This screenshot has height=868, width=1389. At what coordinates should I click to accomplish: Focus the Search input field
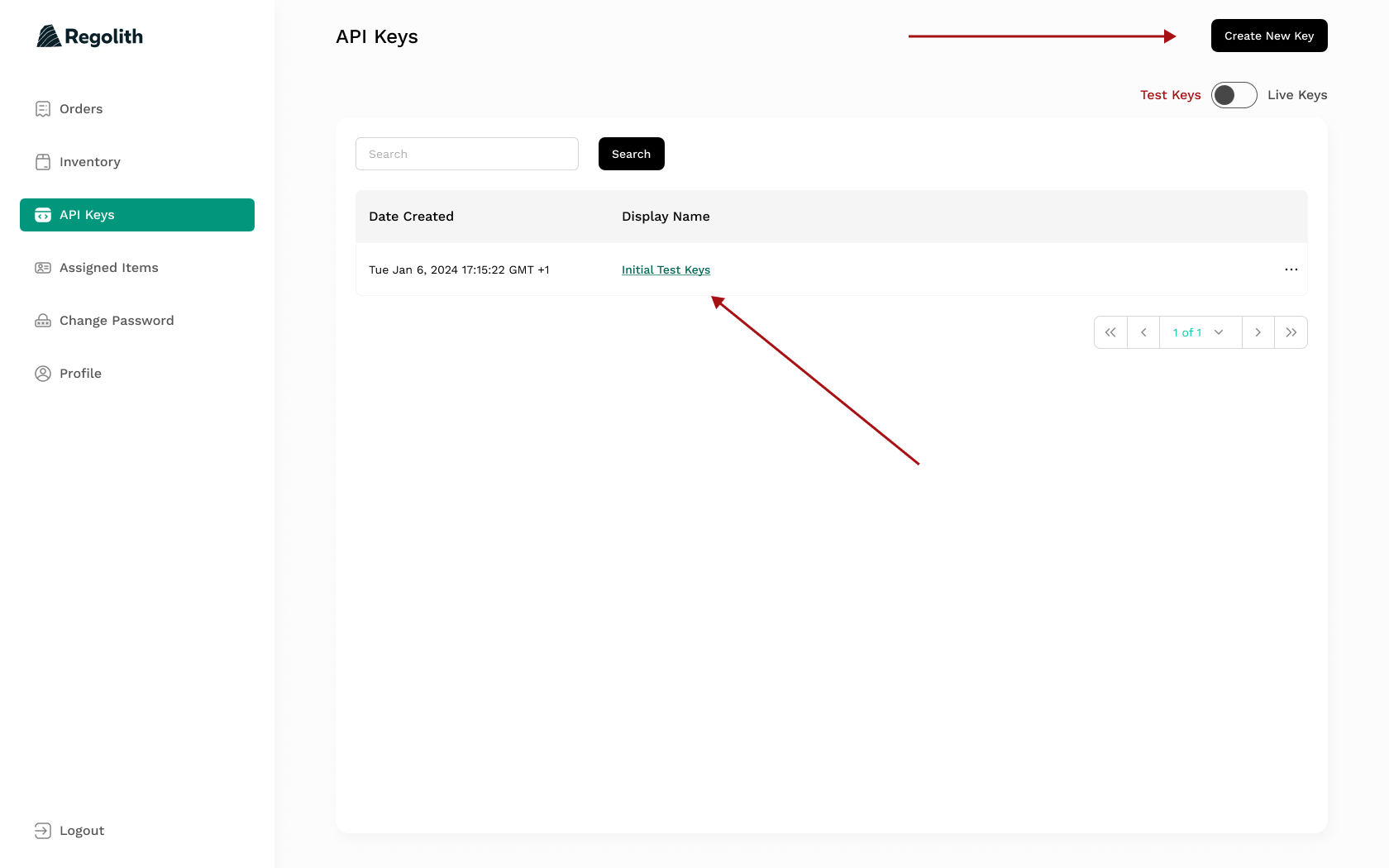click(x=467, y=154)
